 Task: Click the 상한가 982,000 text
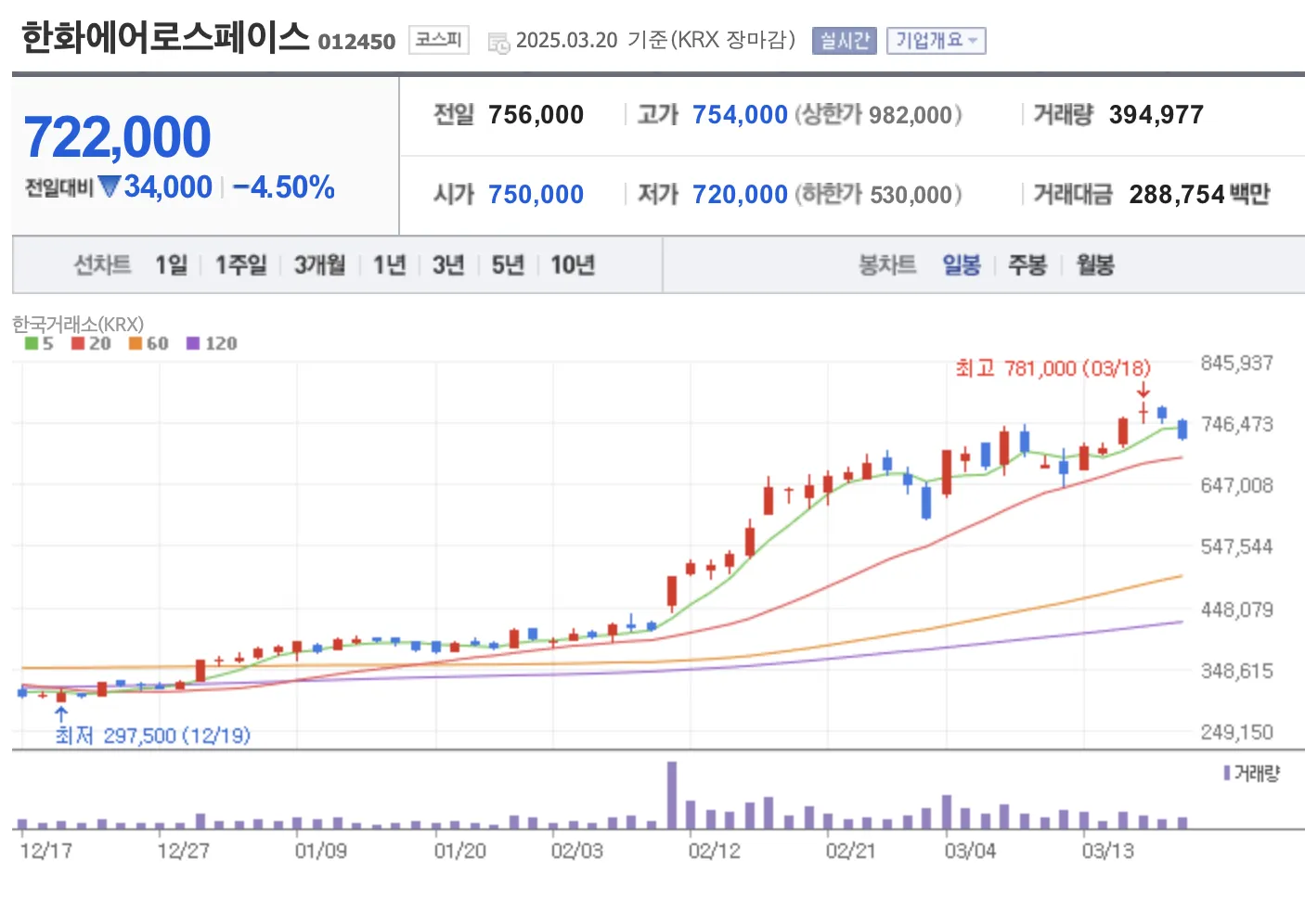878,114
